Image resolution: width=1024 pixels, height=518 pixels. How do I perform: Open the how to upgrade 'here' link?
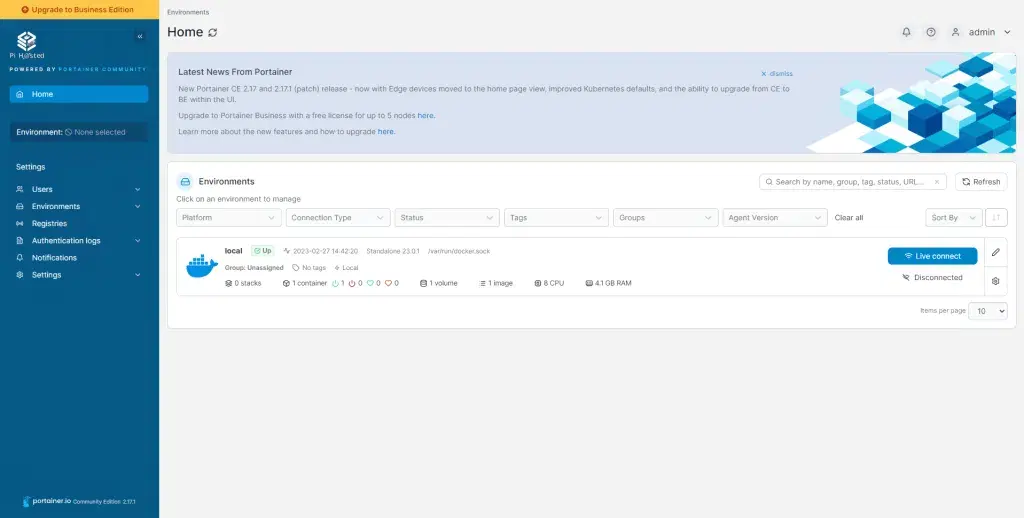(385, 131)
